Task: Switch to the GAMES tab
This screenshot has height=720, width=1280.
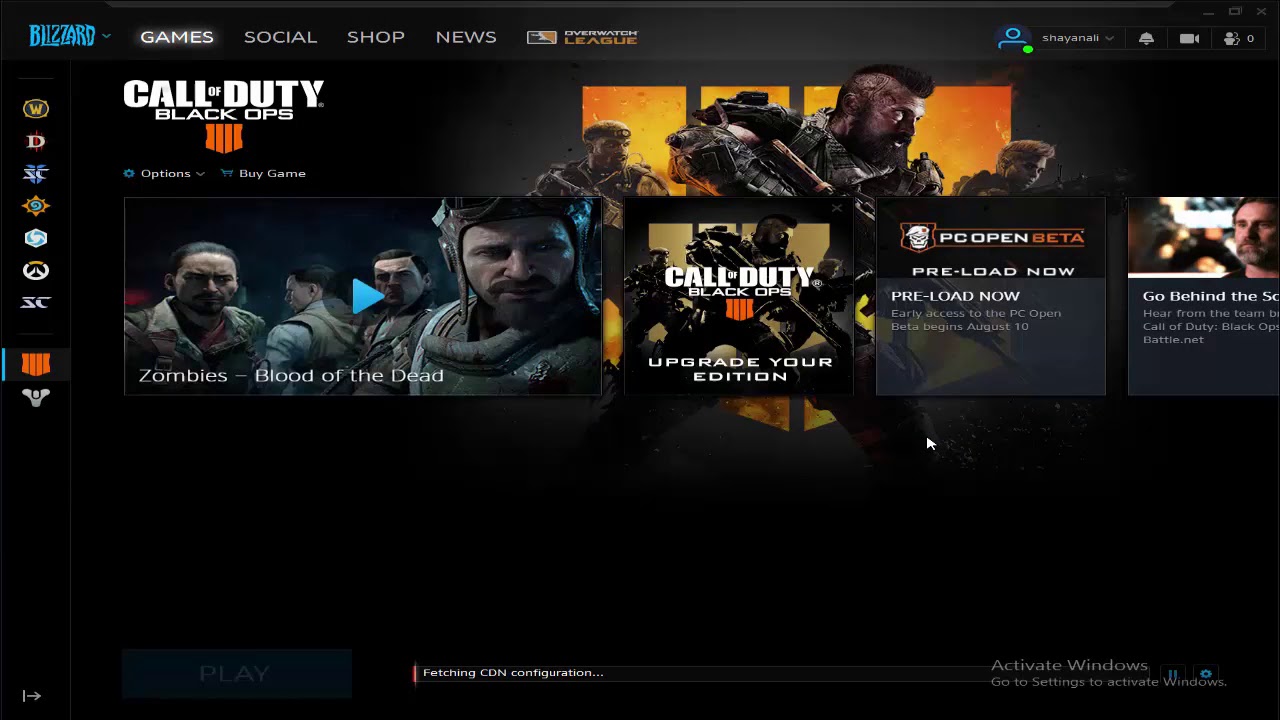Action: pos(177,37)
